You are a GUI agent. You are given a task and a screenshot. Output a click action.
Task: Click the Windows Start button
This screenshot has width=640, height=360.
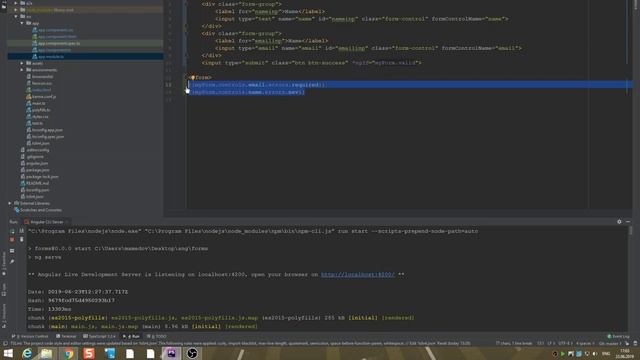pyautogui.click(x=8, y=353)
